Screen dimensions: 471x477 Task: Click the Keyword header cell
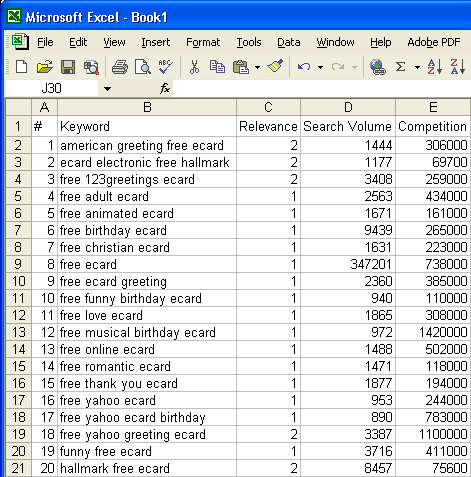147,126
